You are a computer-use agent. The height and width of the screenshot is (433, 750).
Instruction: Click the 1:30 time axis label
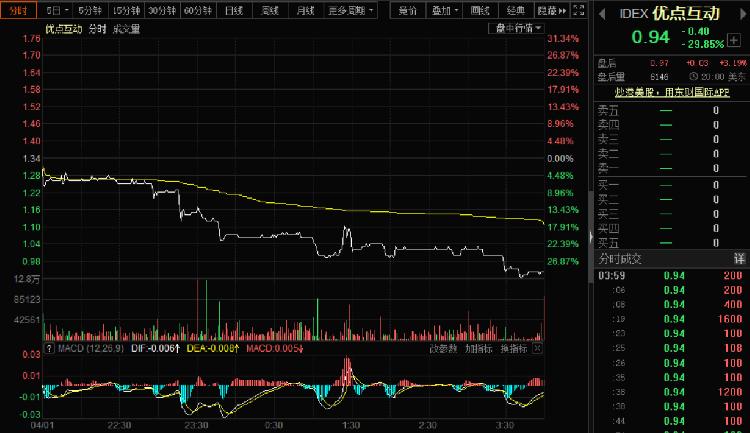351,425
